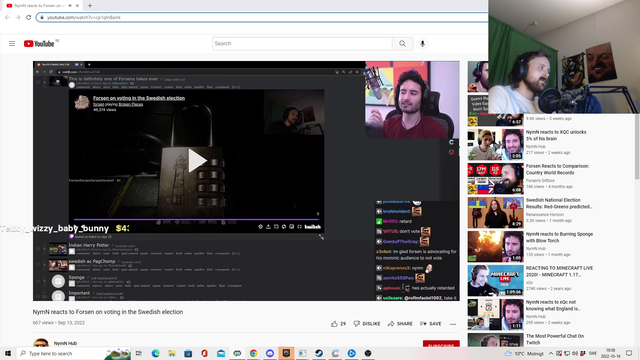Screen dimensions: 640x360
Task: Click the Windows taskbar search box
Action: point(73,353)
